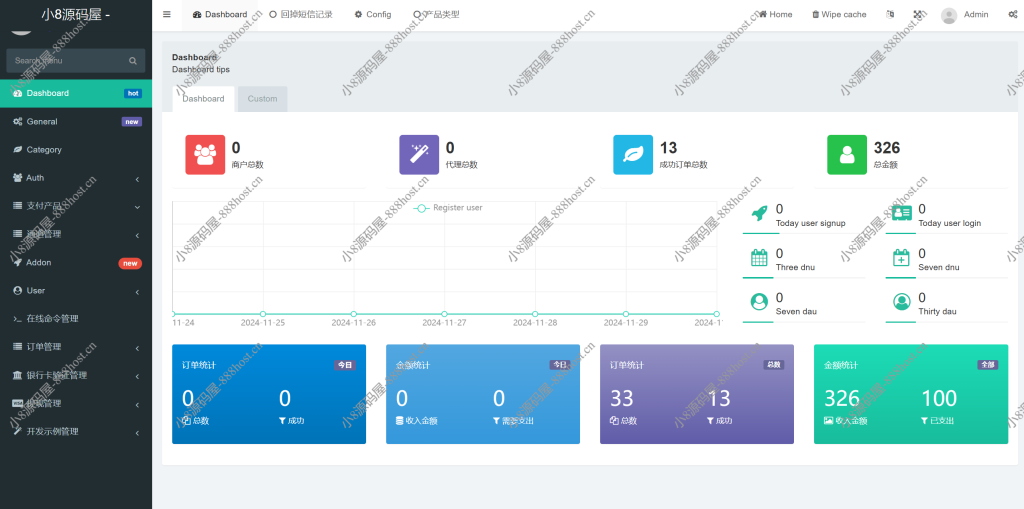The image size is (1024, 509).
Task: Click the Today user signup label
Action: pyautogui.click(x=810, y=223)
